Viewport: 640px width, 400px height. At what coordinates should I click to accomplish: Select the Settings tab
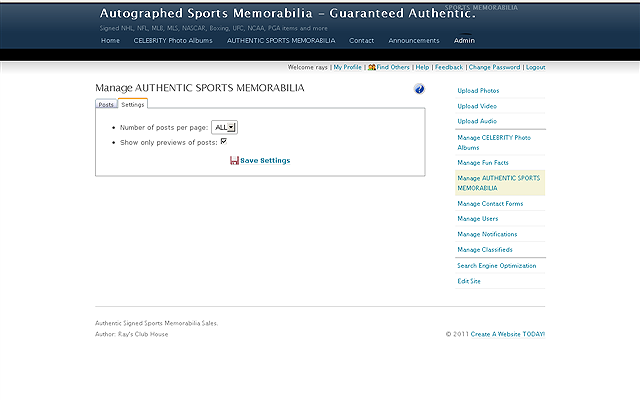pyautogui.click(x=133, y=104)
